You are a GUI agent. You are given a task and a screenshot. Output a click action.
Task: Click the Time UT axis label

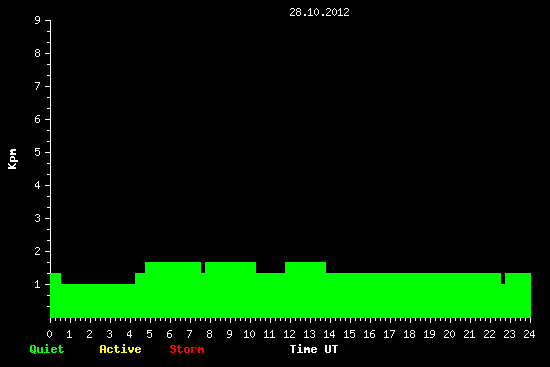314,349
